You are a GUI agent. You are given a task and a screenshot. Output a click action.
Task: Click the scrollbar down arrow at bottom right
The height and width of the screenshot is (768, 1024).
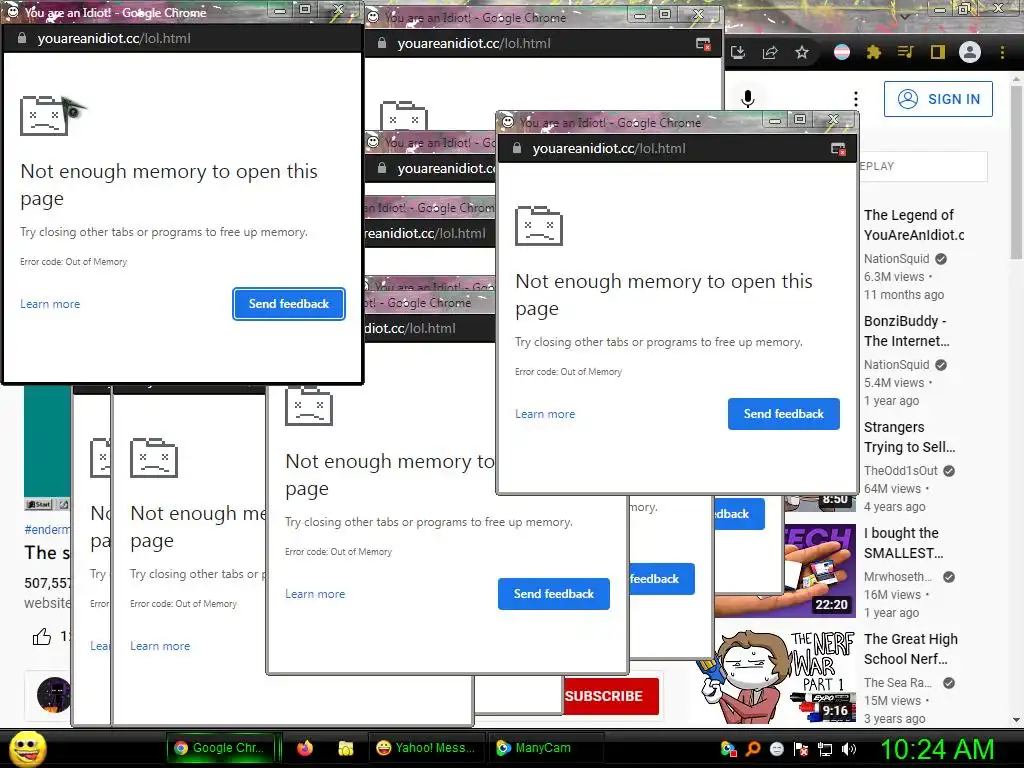[1016, 720]
